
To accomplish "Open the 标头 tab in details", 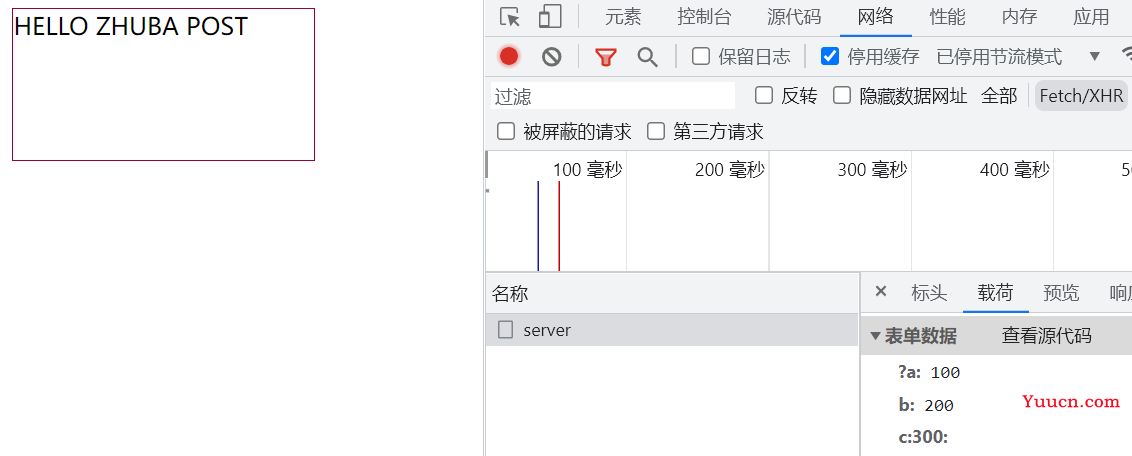I will point(929,292).
